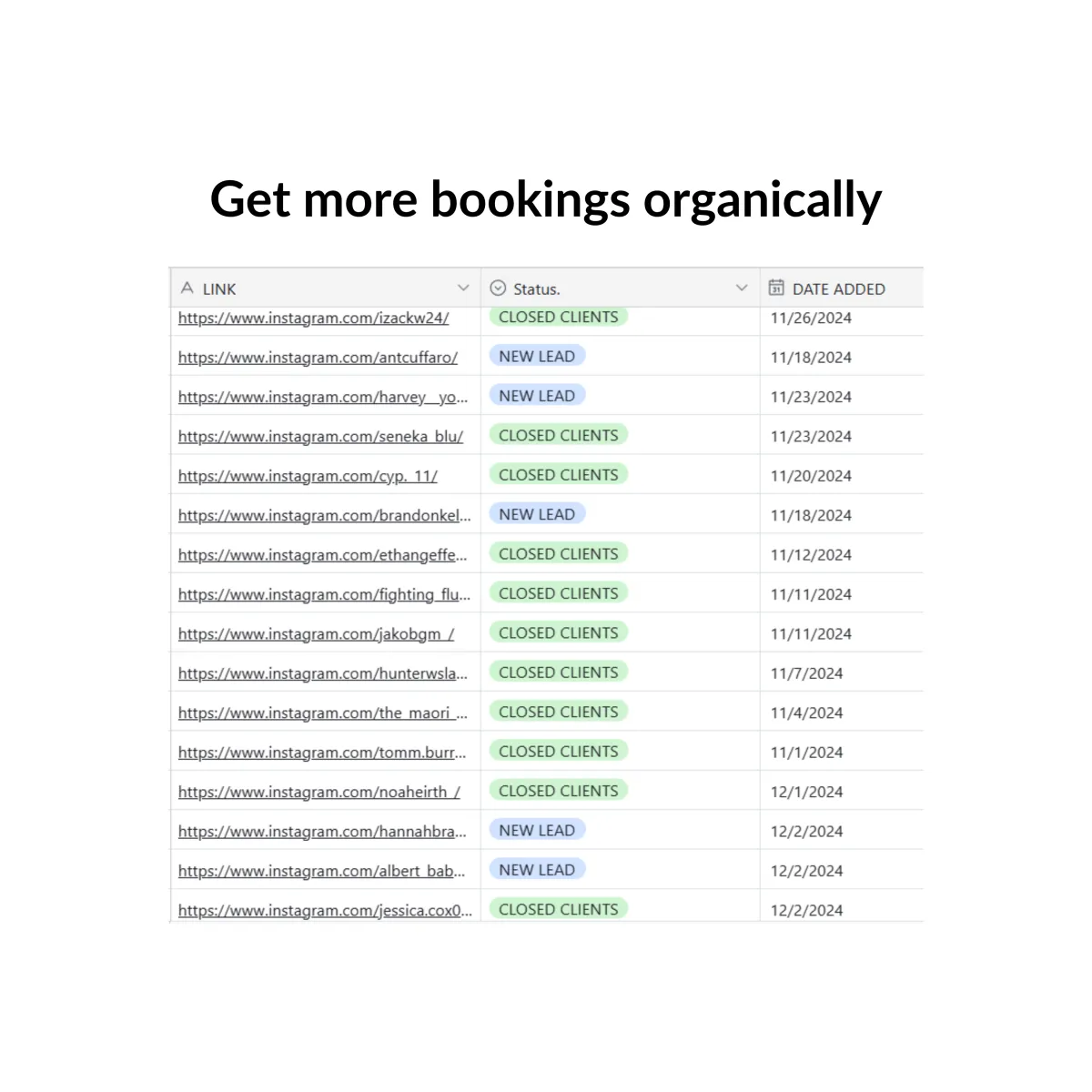Click the calendar icon beside DATE ADDED

776,288
